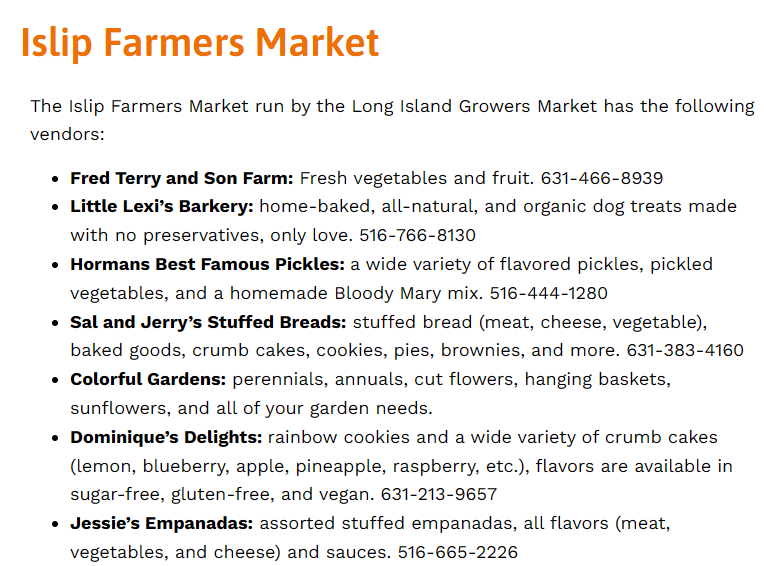The height and width of the screenshot is (566, 766).
Task: Click Sal and Jerry's Stuffed Breads name
Action: tap(208, 322)
